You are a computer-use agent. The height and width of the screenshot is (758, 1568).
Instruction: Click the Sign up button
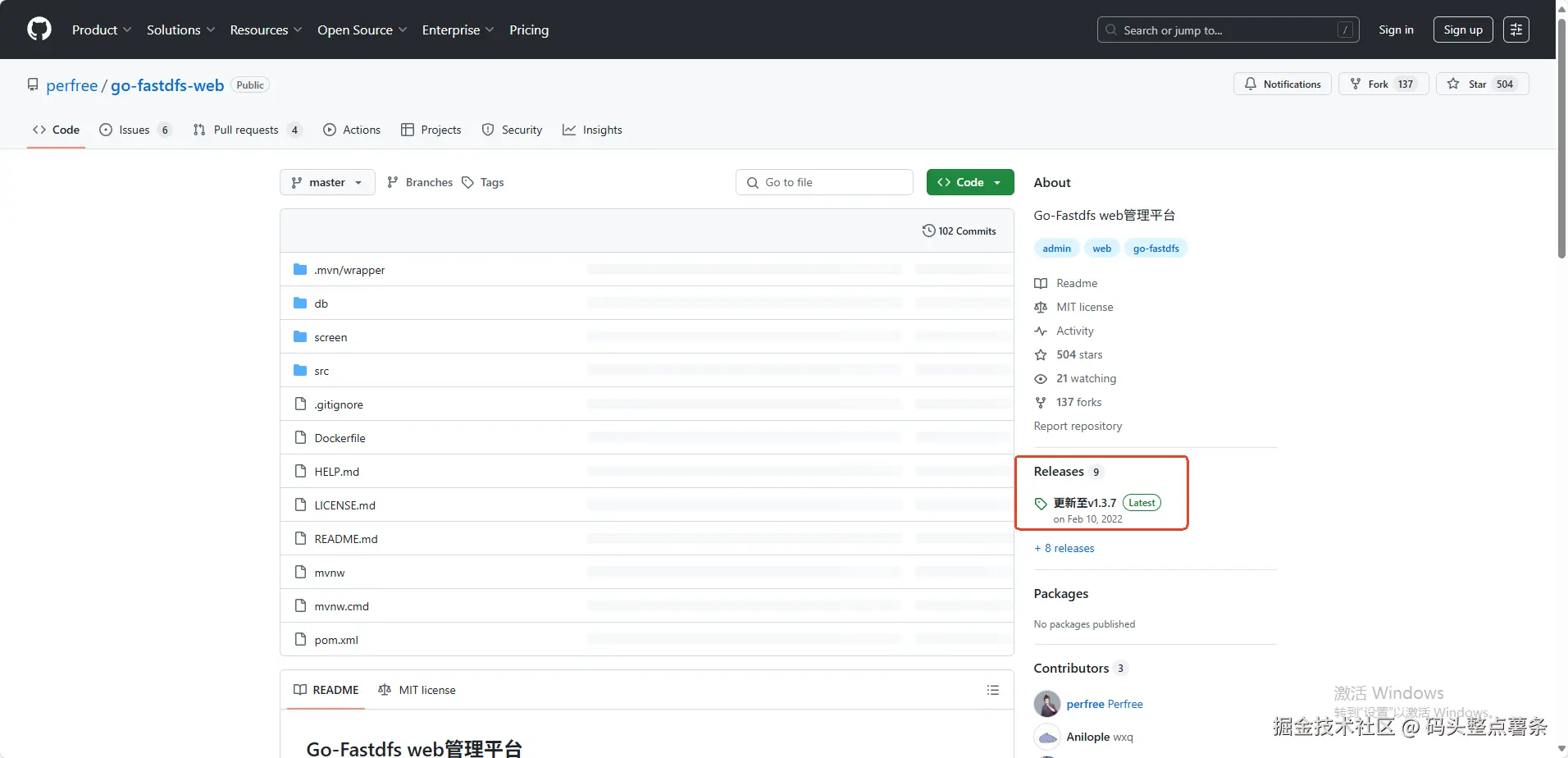1463,30
